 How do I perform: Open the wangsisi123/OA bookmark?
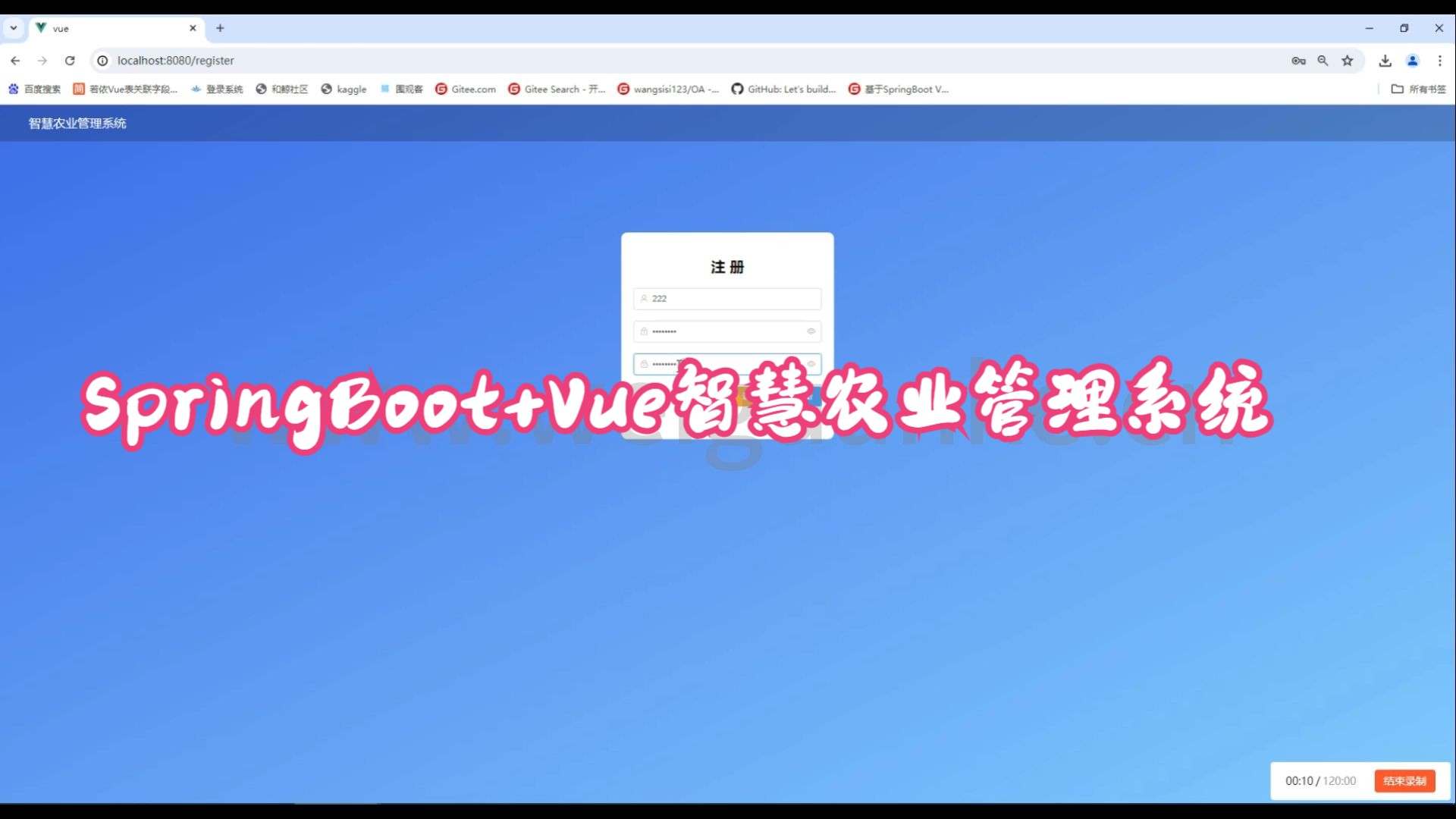coord(668,89)
